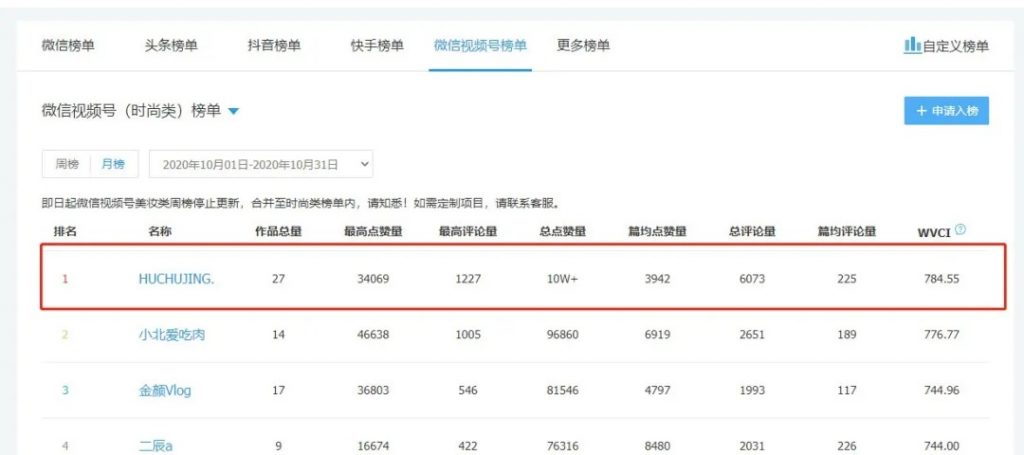Go to the 抖音榜单 tab

274,45
